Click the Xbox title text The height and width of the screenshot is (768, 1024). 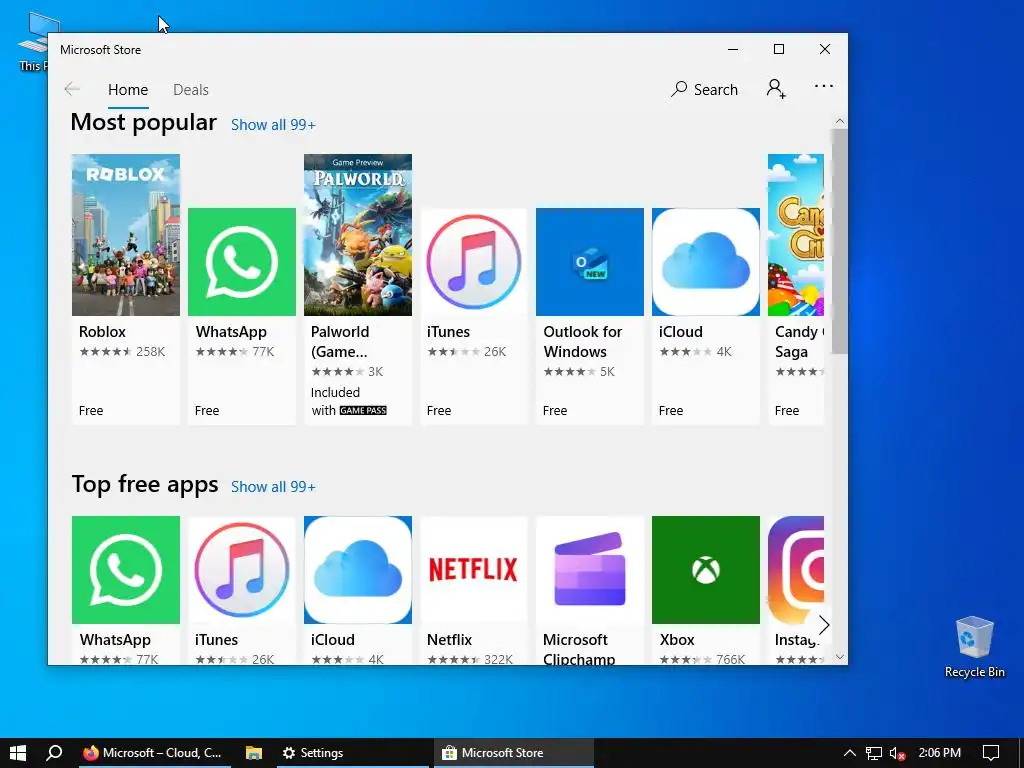(x=677, y=640)
